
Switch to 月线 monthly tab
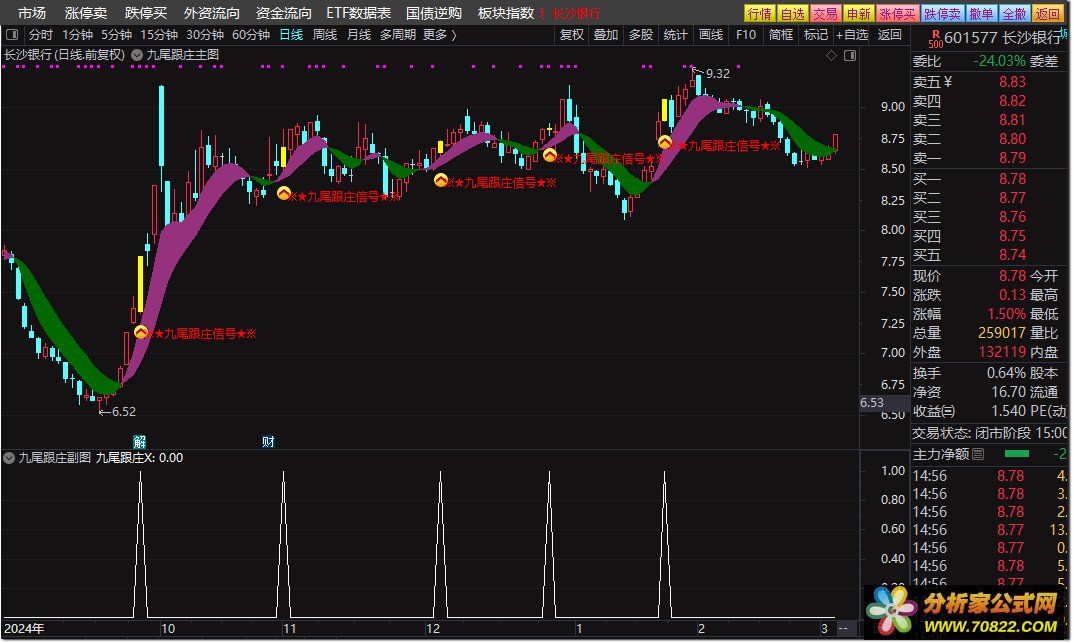(x=359, y=34)
